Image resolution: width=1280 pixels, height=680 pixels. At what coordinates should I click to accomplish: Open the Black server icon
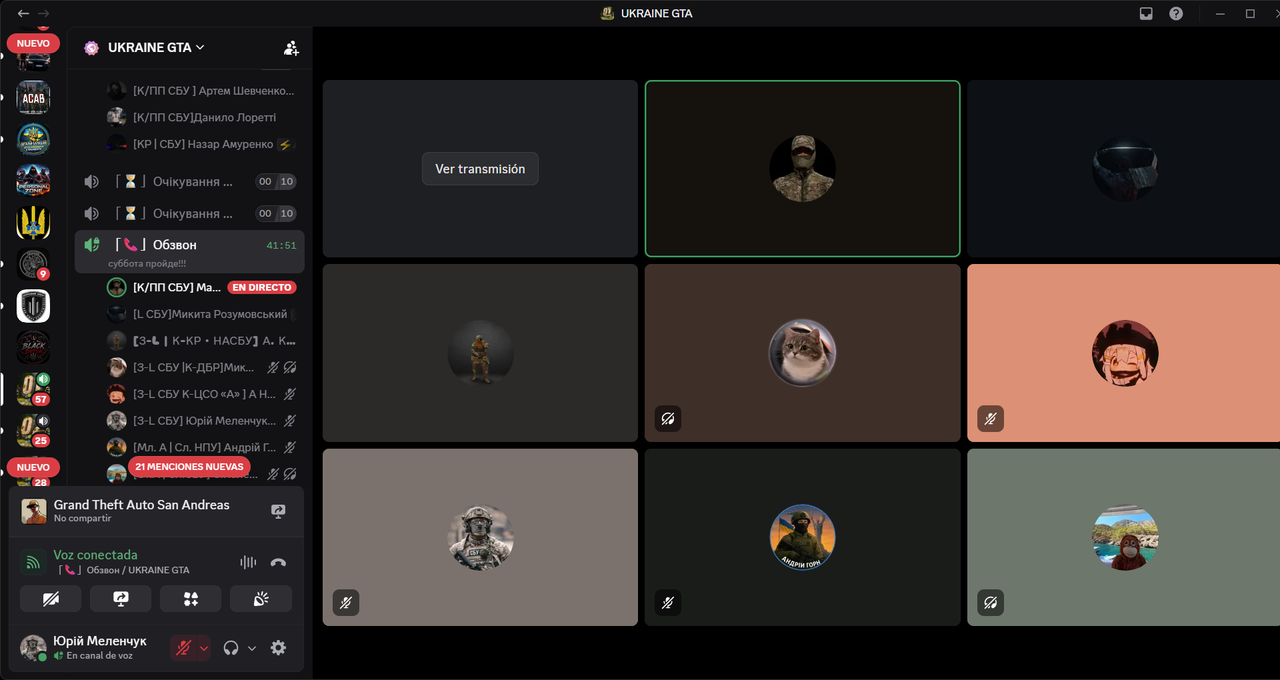pos(34,347)
